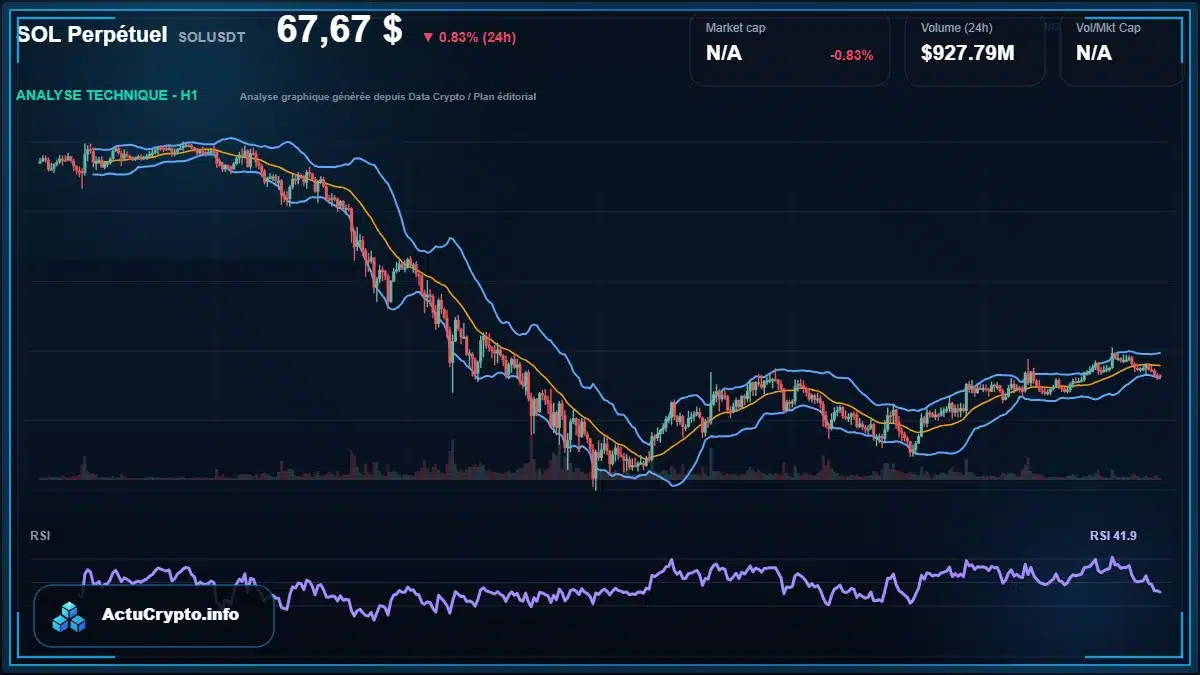Click the Market cap card
1200x675 pixels.
tap(790, 50)
